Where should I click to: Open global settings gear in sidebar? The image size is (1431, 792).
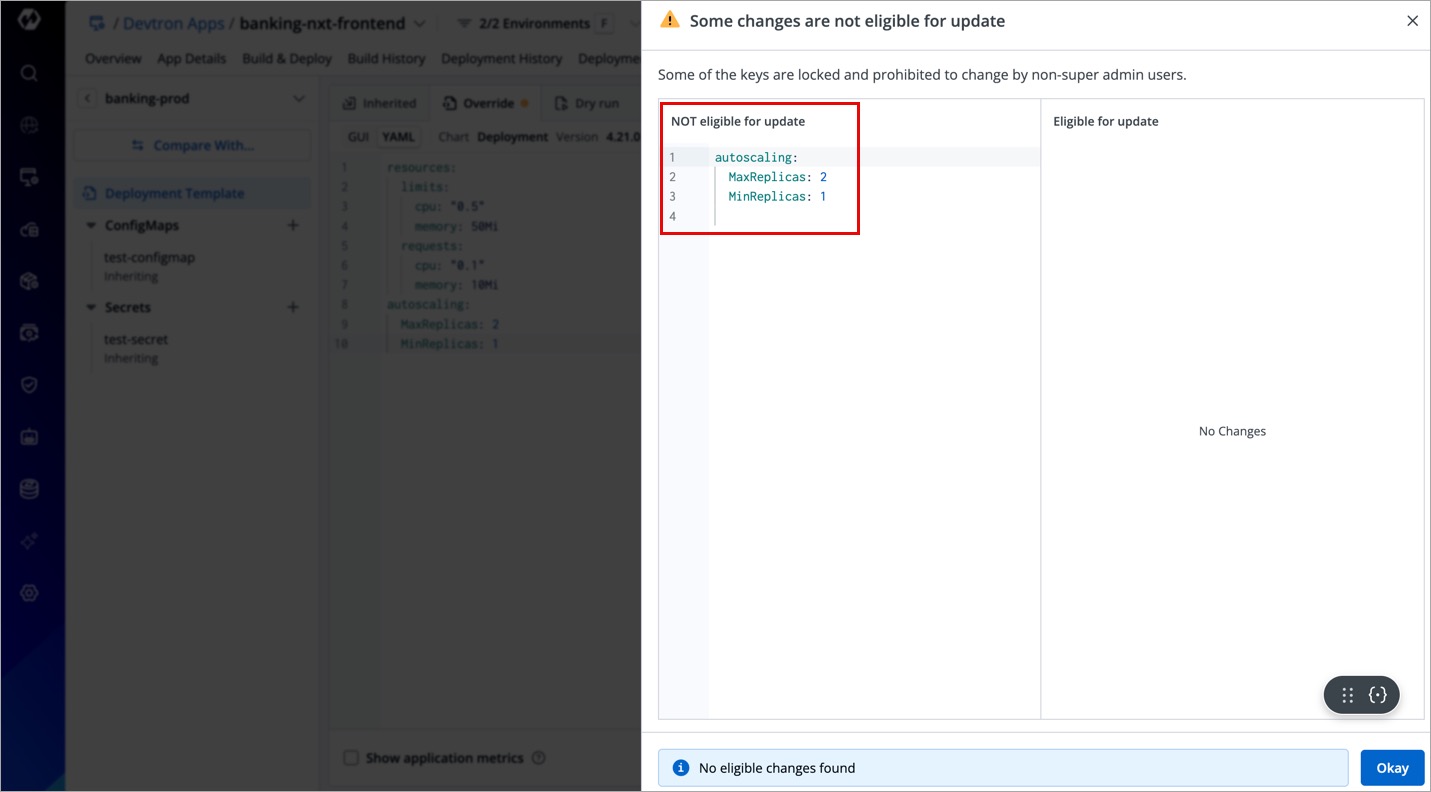point(29,593)
